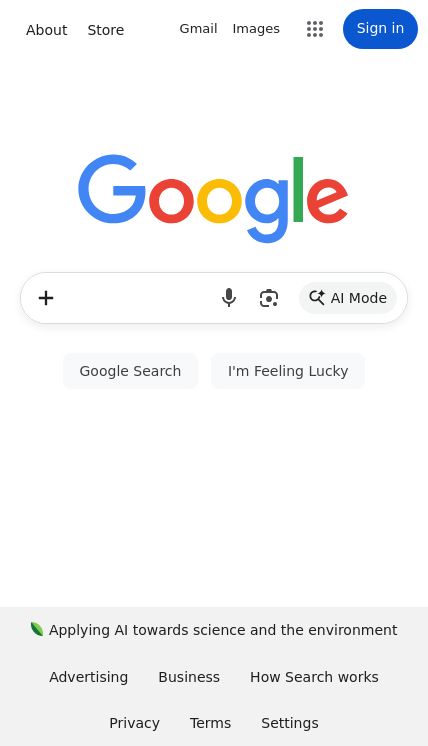This screenshot has height=746, width=428.
Task: Expand the Settings menu in footer
Action: coord(290,723)
